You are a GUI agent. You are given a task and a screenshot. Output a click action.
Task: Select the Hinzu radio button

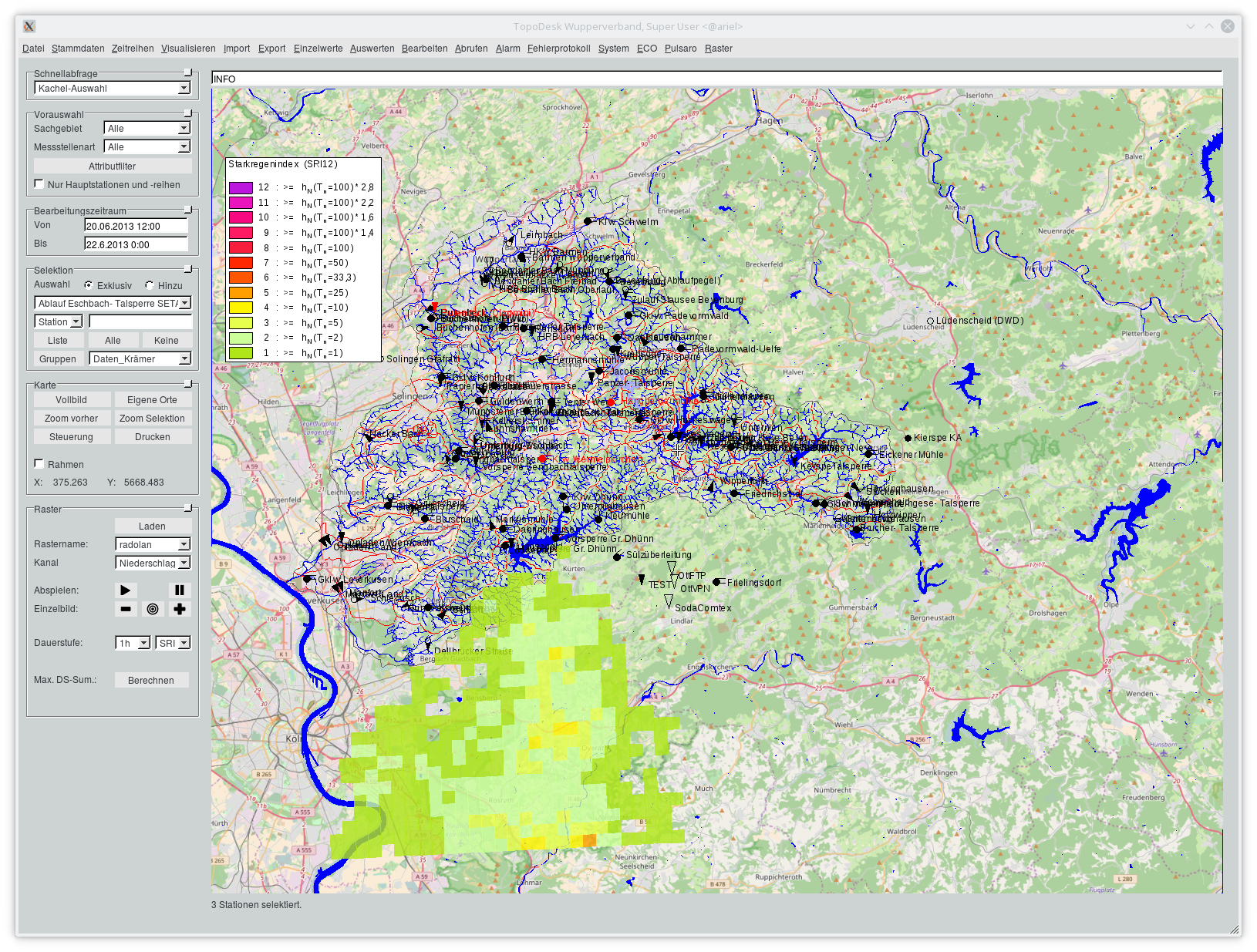(150, 285)
